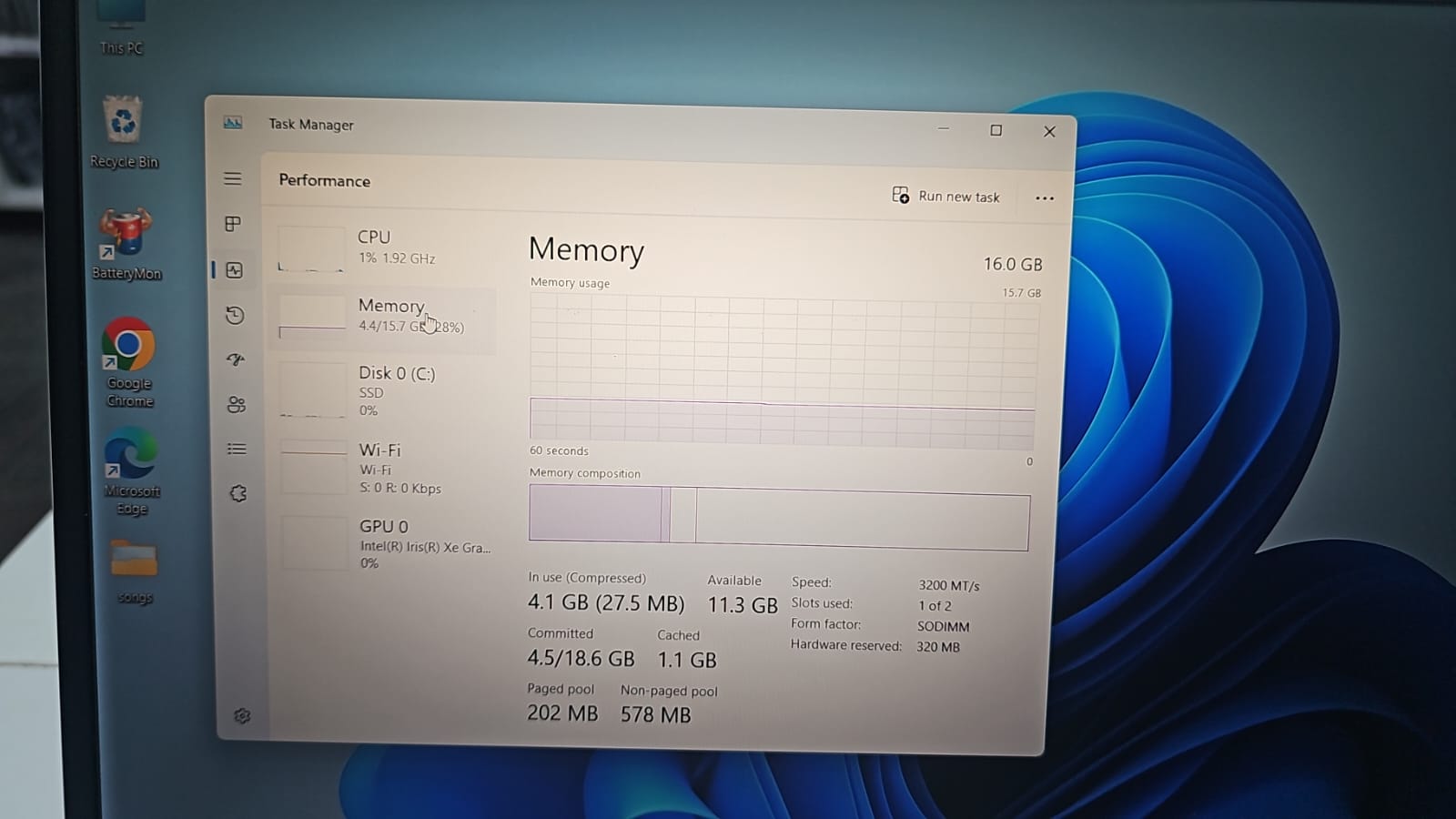
Task: Open the Startup apps page icon
Action: click(236, 359)
